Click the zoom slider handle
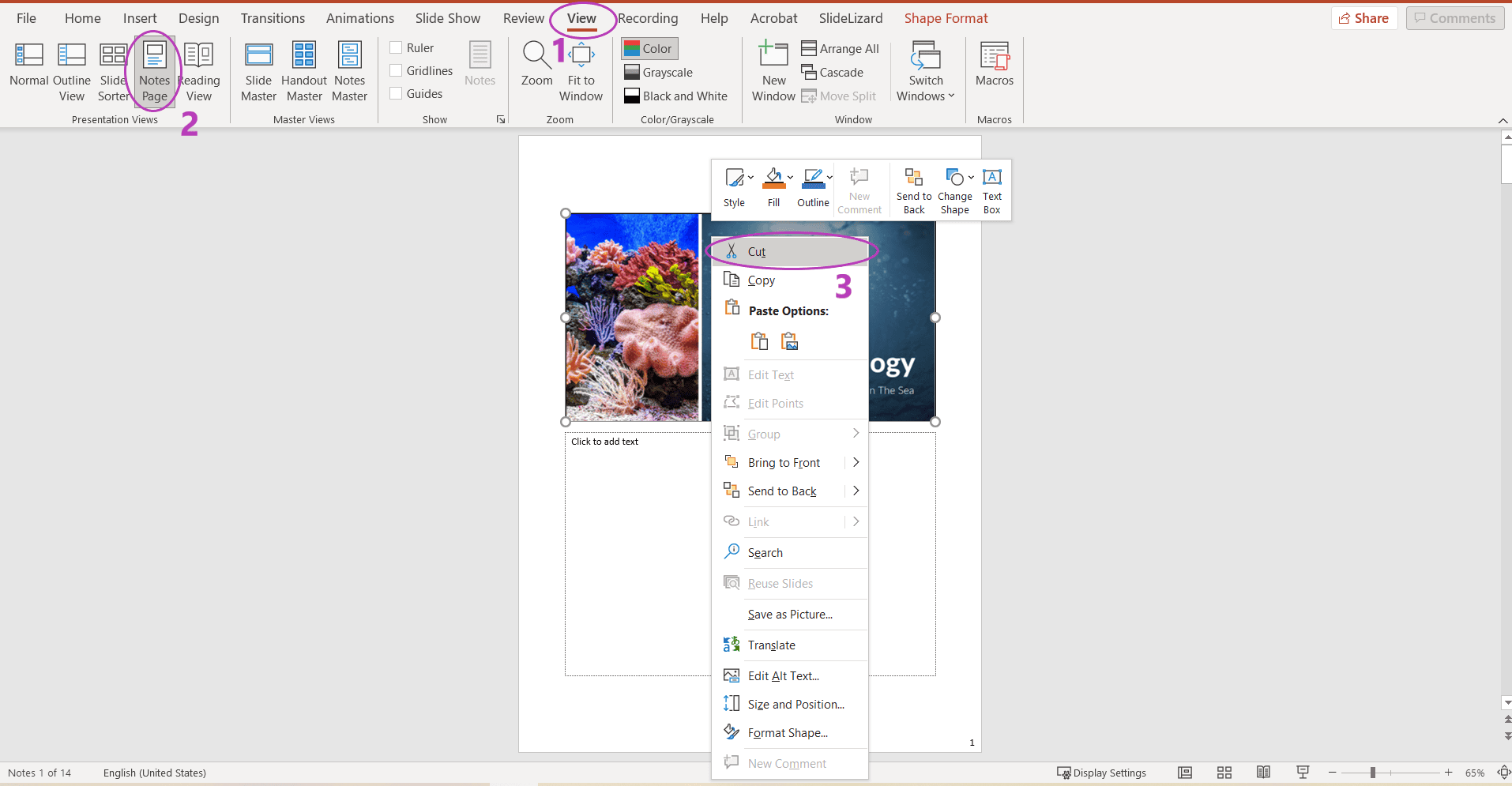Image resolution: width=1512 pixels, height=786 pixels. (1373, 773)
